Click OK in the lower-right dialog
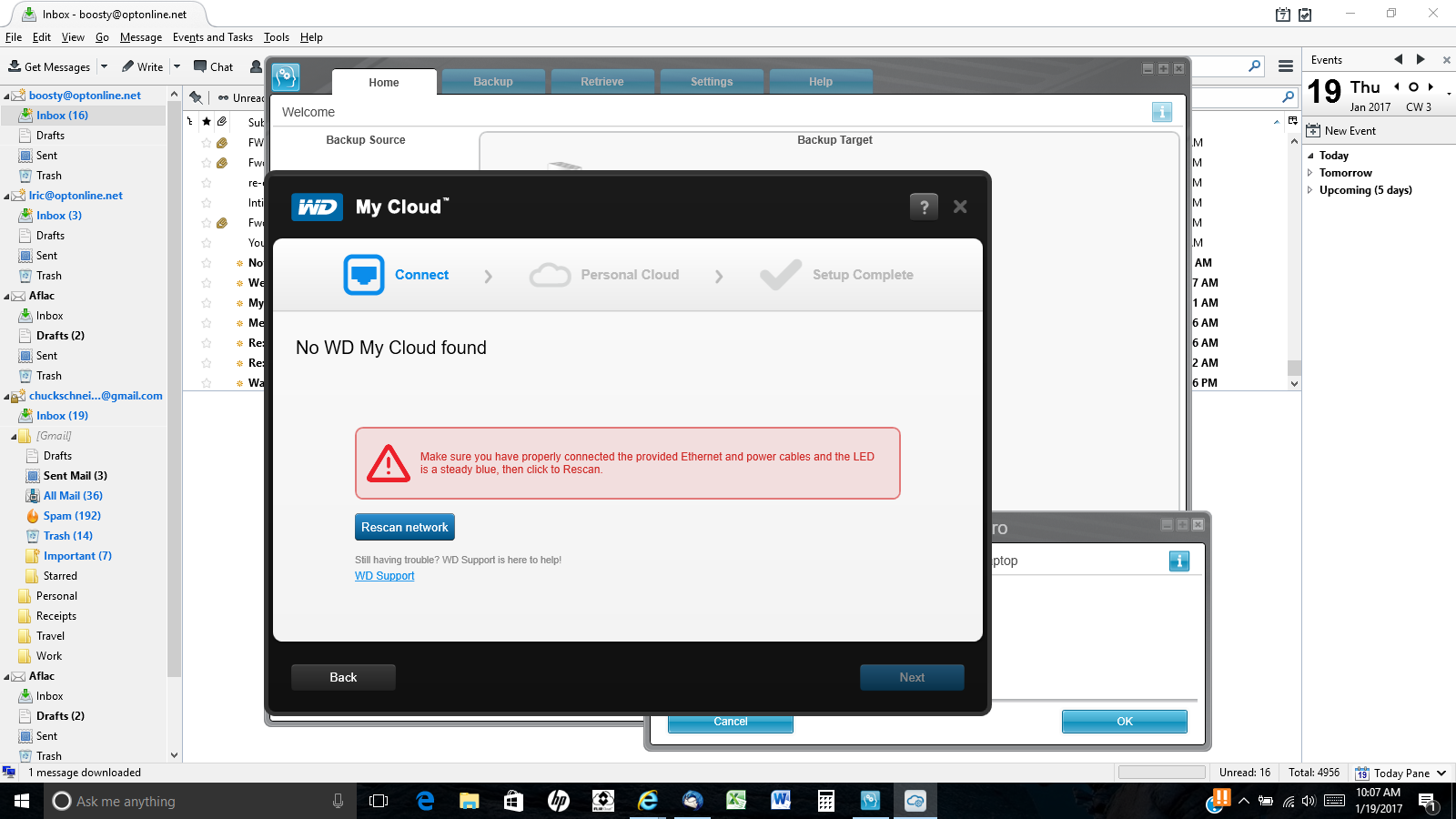This screenshot has width=1456, height=819. (x=1125, y=721)
